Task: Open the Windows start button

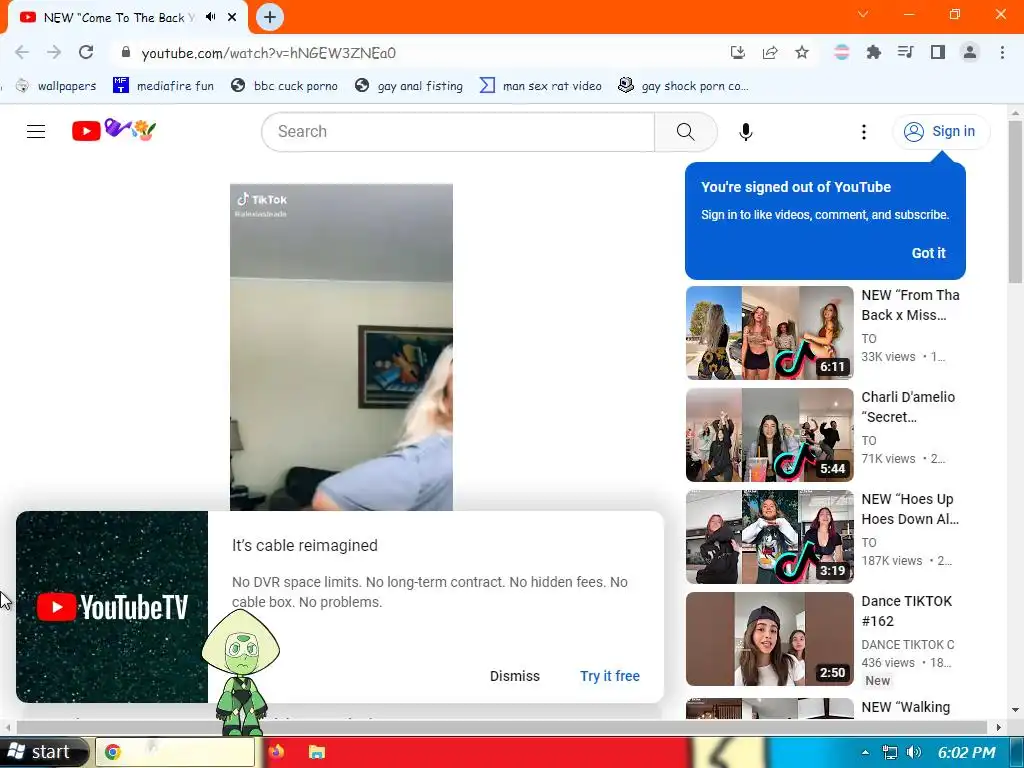Action: coord(42,752)
